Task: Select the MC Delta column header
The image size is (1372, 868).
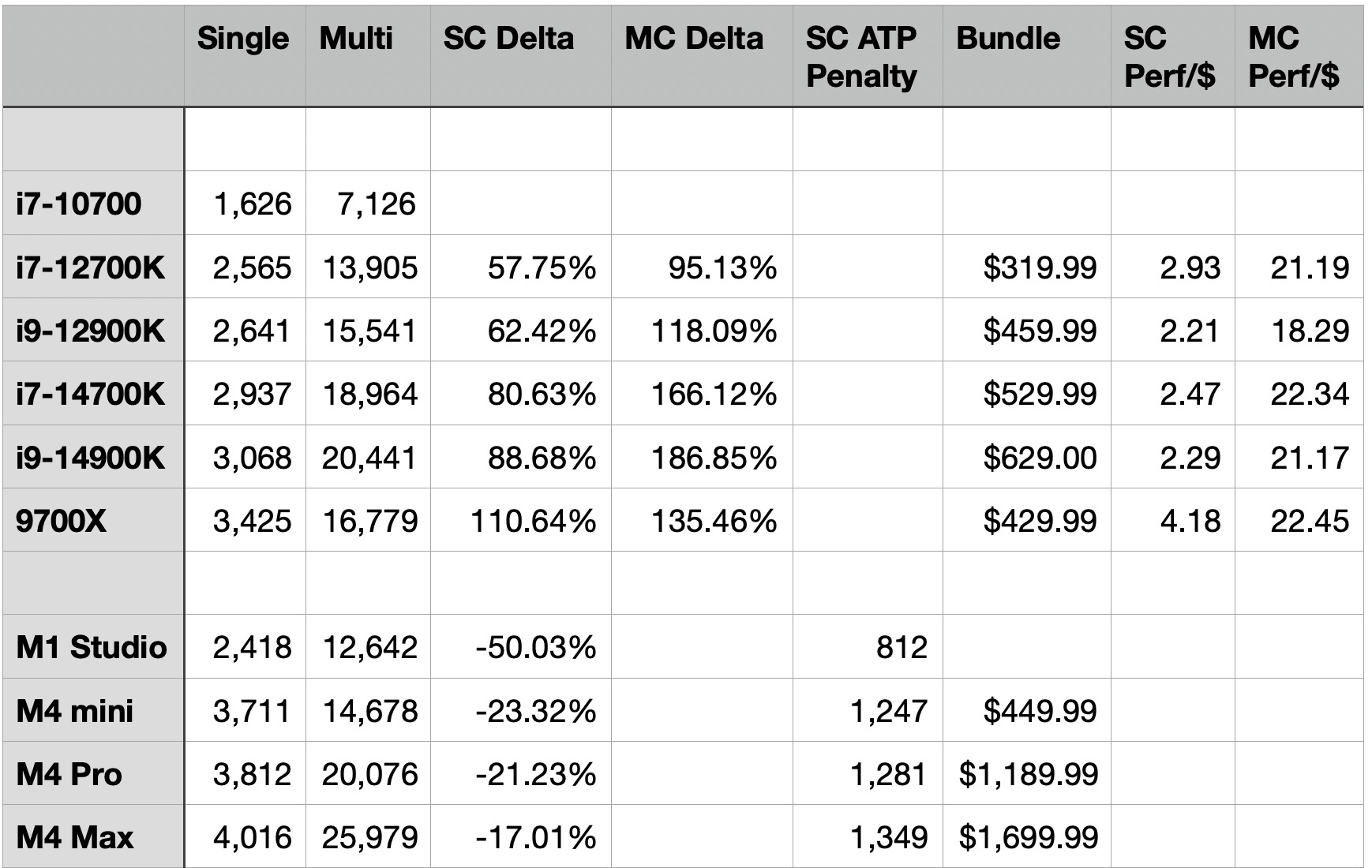Action: [x=694, y=39]
